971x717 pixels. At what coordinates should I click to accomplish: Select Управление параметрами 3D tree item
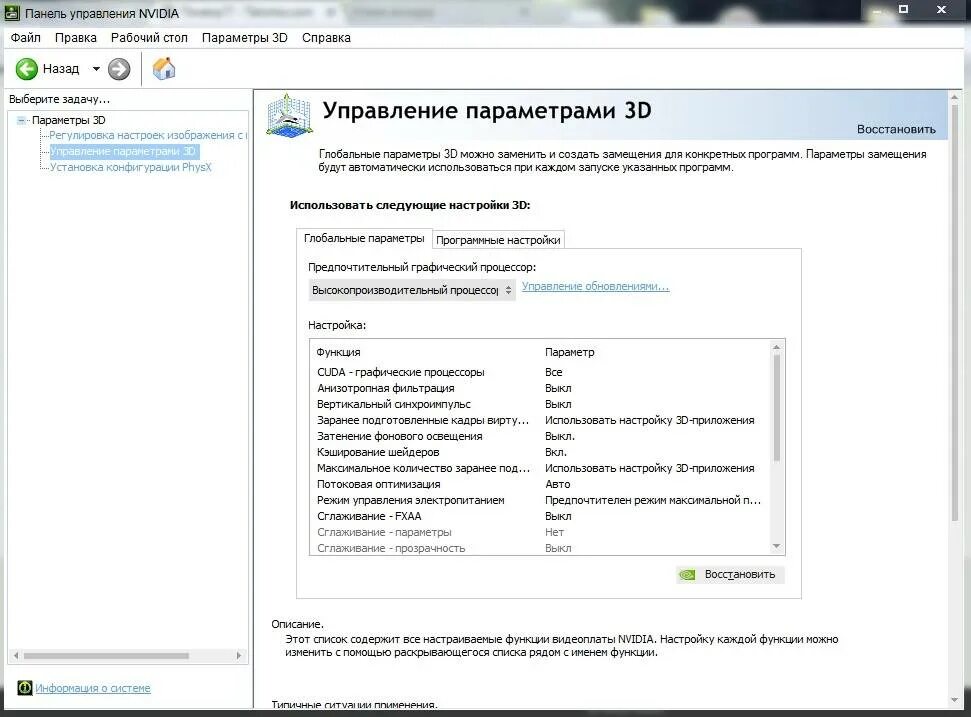123,151
